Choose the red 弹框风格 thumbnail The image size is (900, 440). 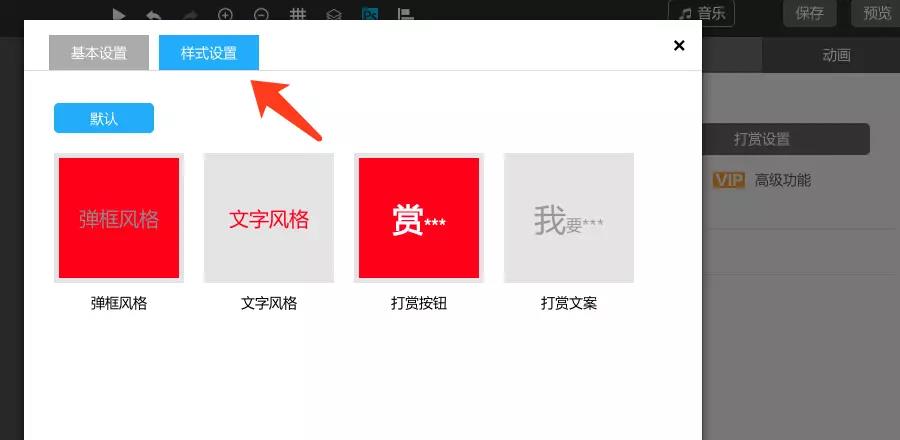(119, 218)
